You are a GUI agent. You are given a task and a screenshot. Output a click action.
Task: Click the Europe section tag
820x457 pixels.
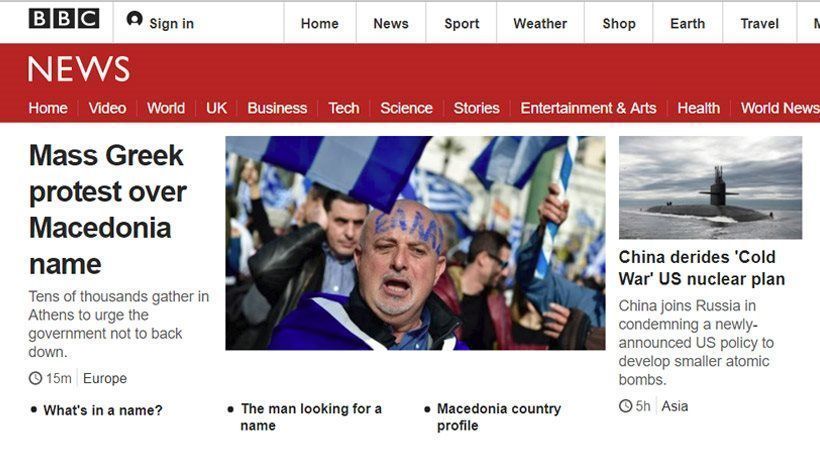[105, 379]
